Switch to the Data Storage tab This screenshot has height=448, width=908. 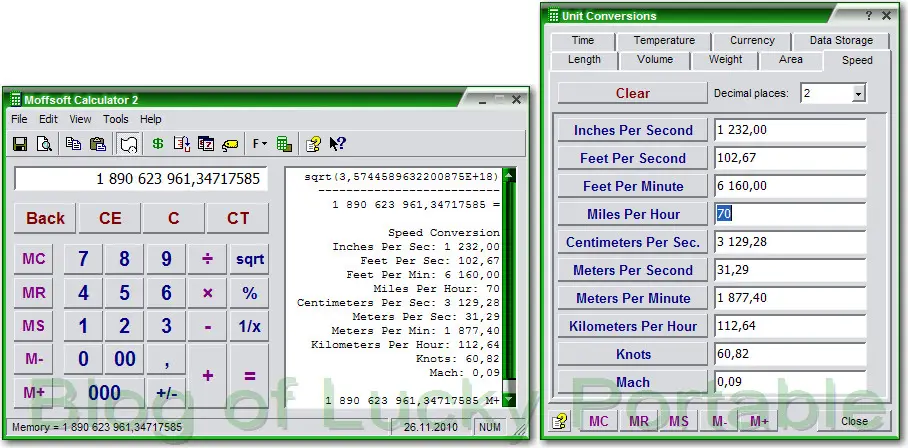(x=841, y=41)
